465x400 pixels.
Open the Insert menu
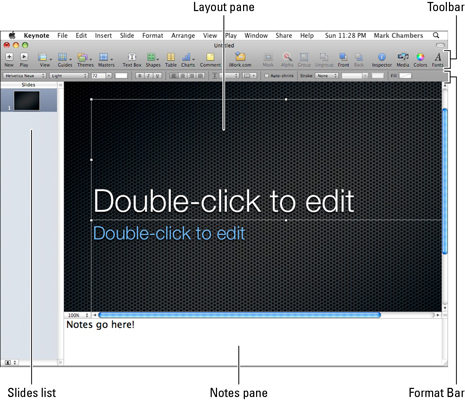(103, 35)
